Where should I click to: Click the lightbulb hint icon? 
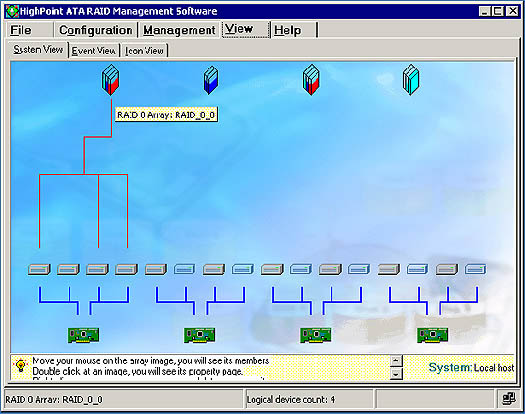tap(21, 365)
